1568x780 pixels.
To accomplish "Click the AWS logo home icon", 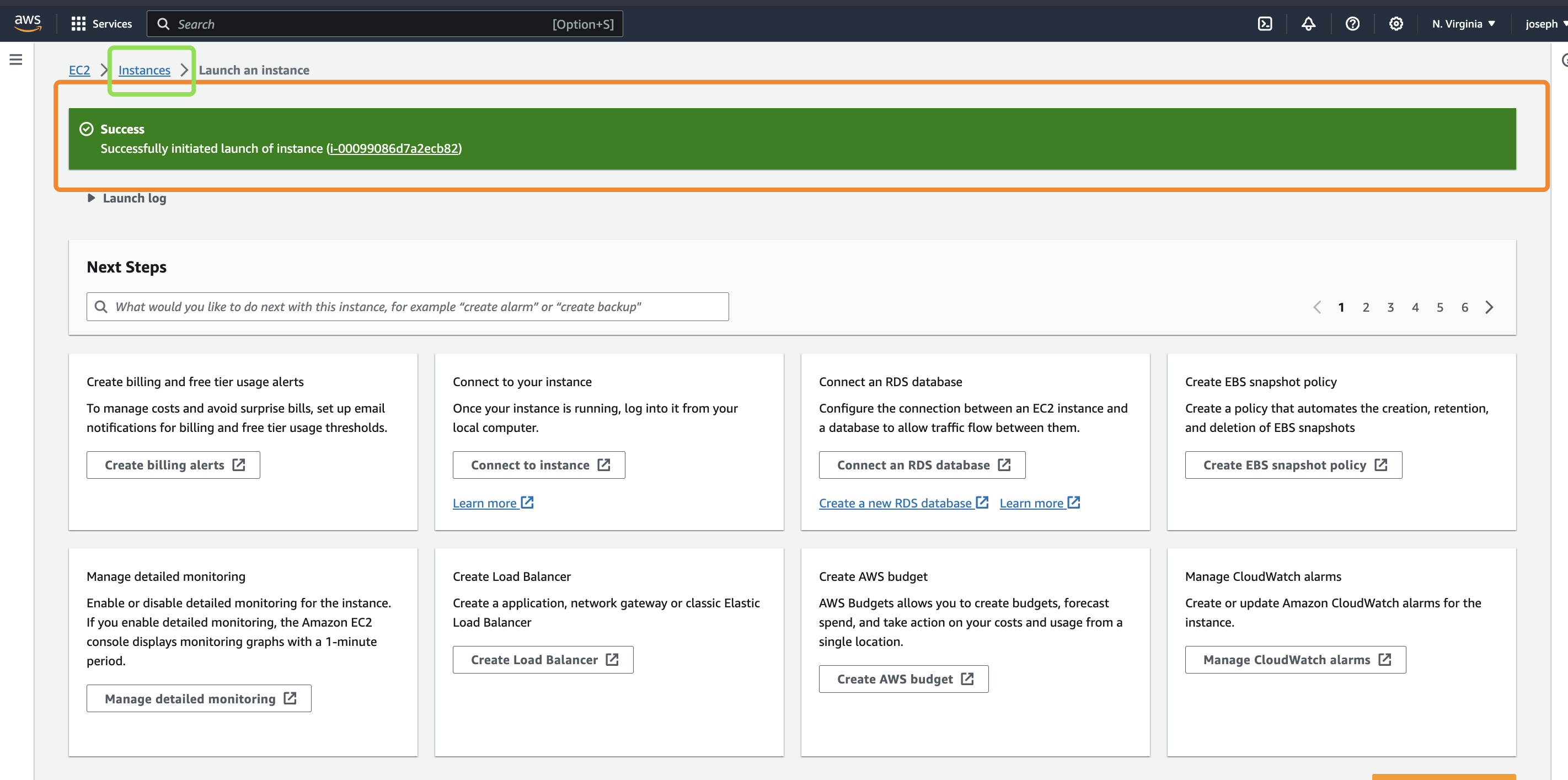I will 28,23.
